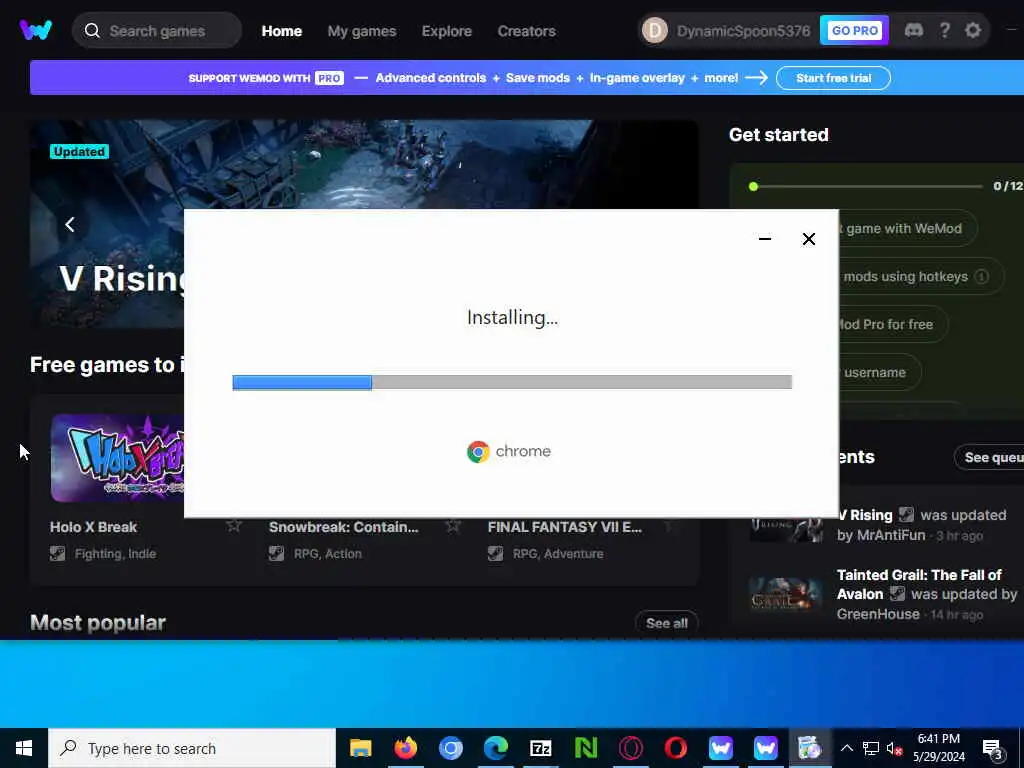
Task: Click the WeMod logo icon
Action: tap(35, 30)
